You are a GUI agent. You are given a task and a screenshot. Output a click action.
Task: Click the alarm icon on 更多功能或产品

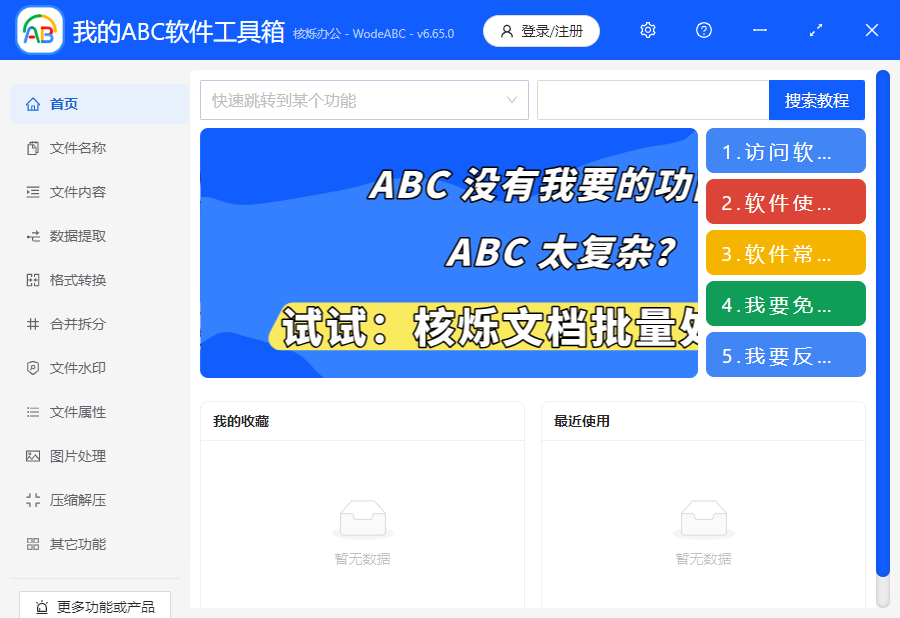[x=41, y=607]
